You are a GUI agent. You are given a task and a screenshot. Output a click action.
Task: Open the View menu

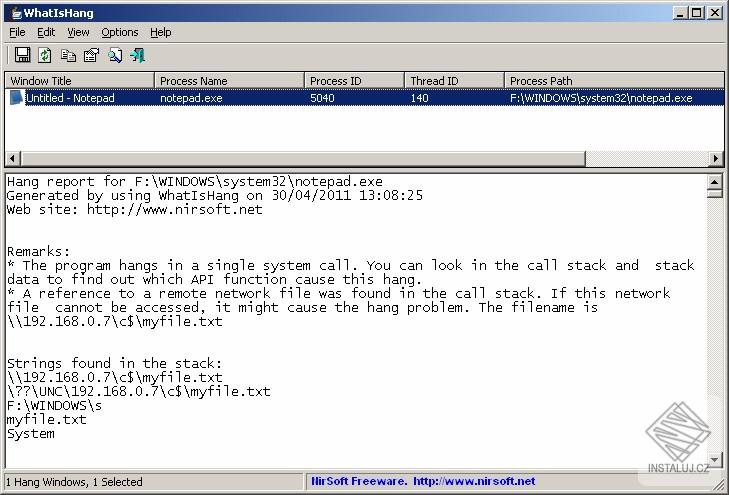coord(78,32)
